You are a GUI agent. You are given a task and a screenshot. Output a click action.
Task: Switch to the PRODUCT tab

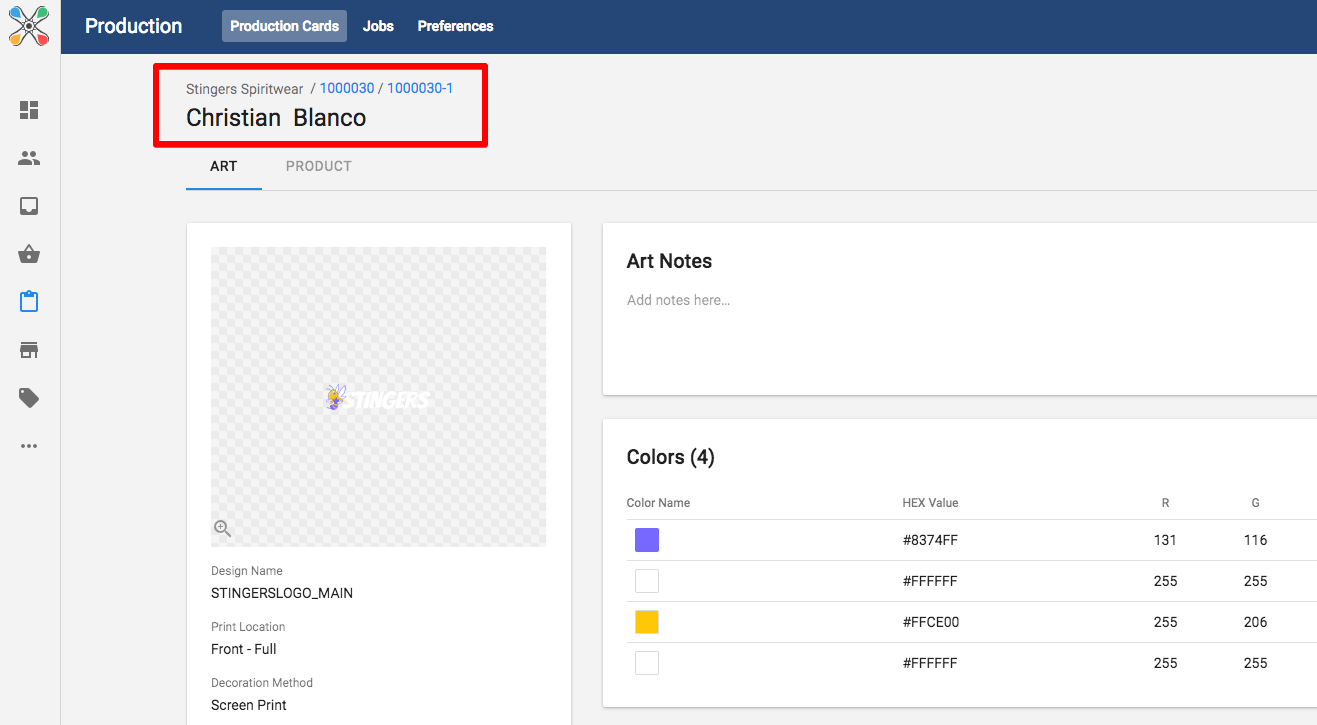pyautogui.click(x=318, y=166)
